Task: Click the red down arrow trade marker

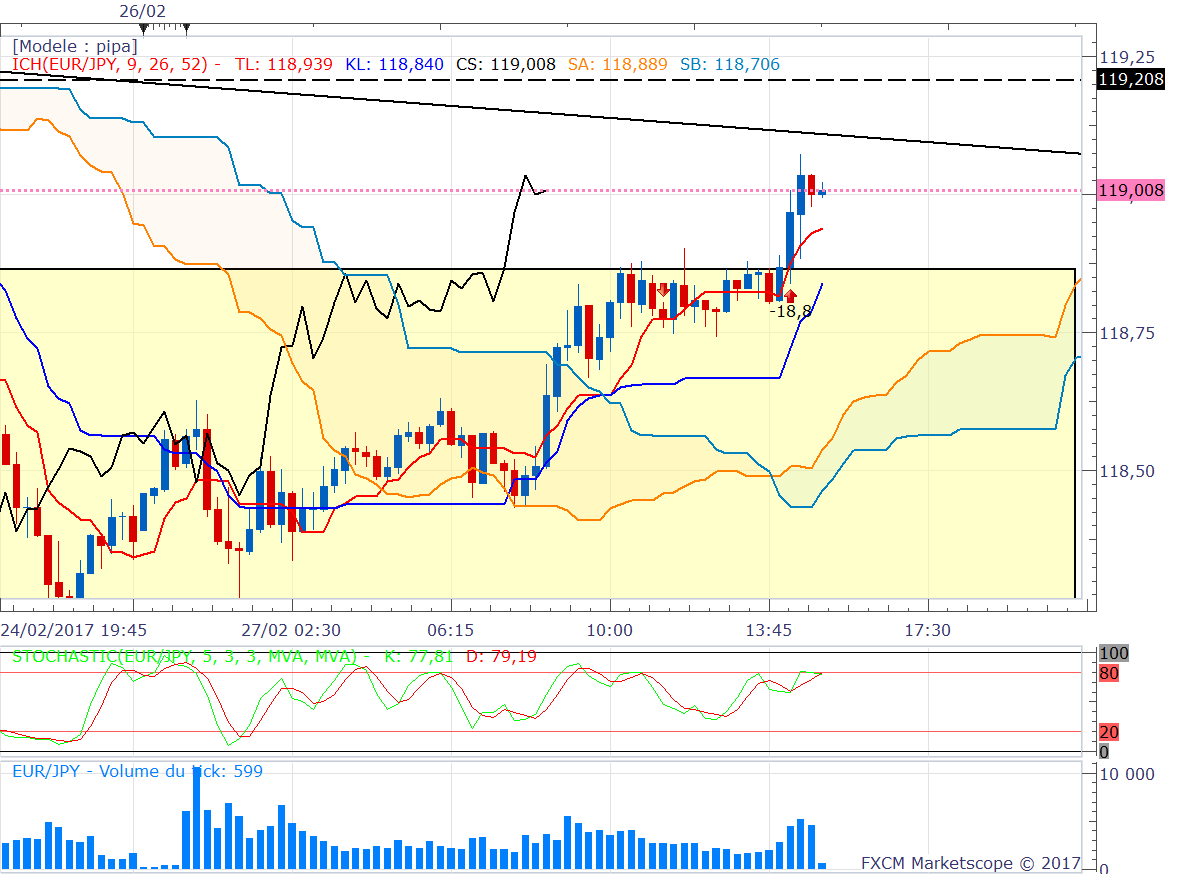Action: pos(663,290)
